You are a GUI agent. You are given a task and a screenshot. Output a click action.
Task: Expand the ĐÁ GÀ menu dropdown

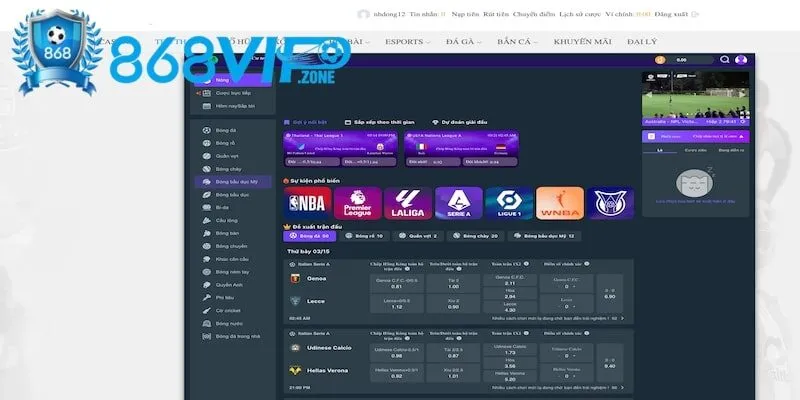coord(466,42)
